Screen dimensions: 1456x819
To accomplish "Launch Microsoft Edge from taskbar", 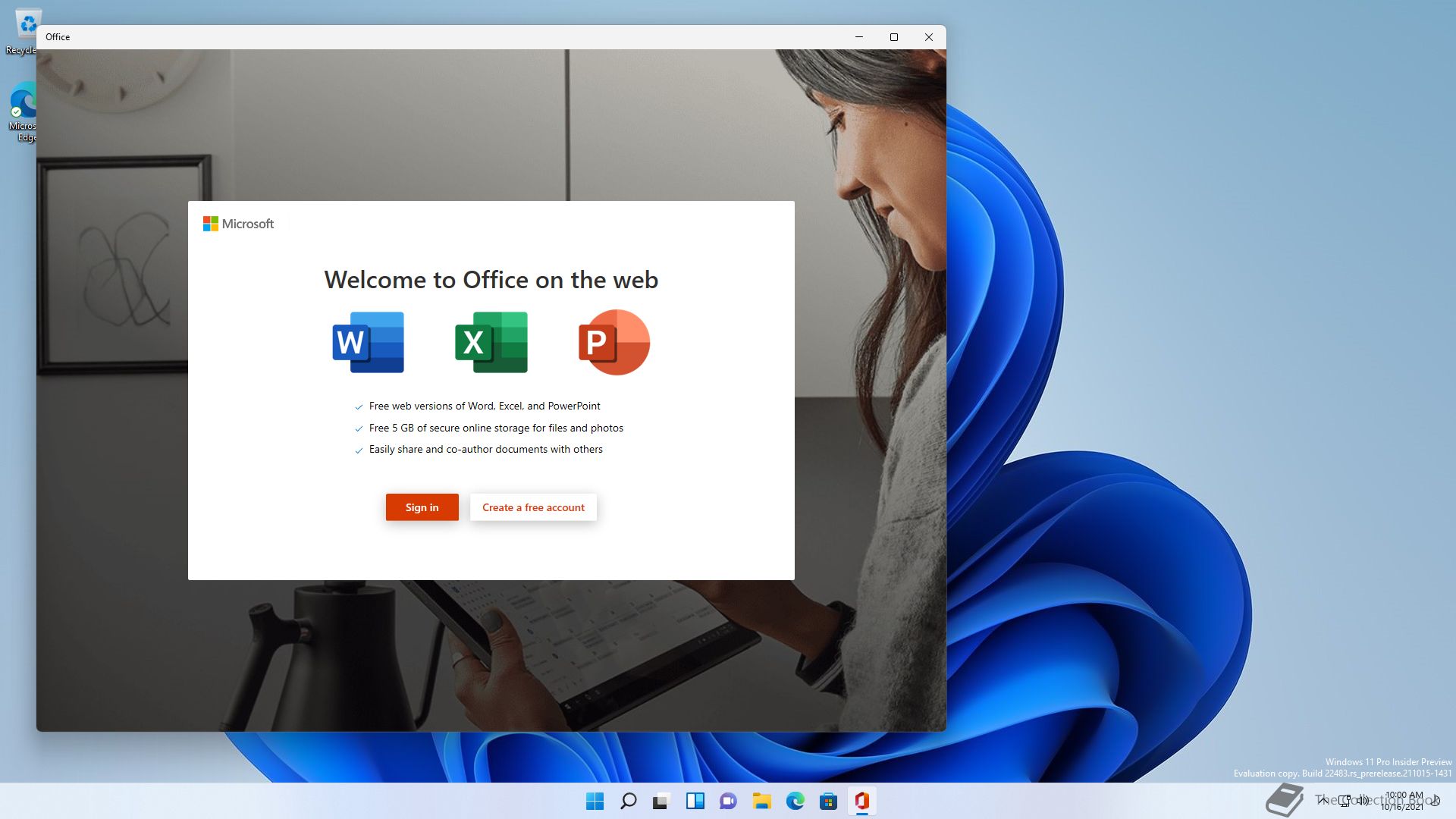I will [x=795, y=801].
